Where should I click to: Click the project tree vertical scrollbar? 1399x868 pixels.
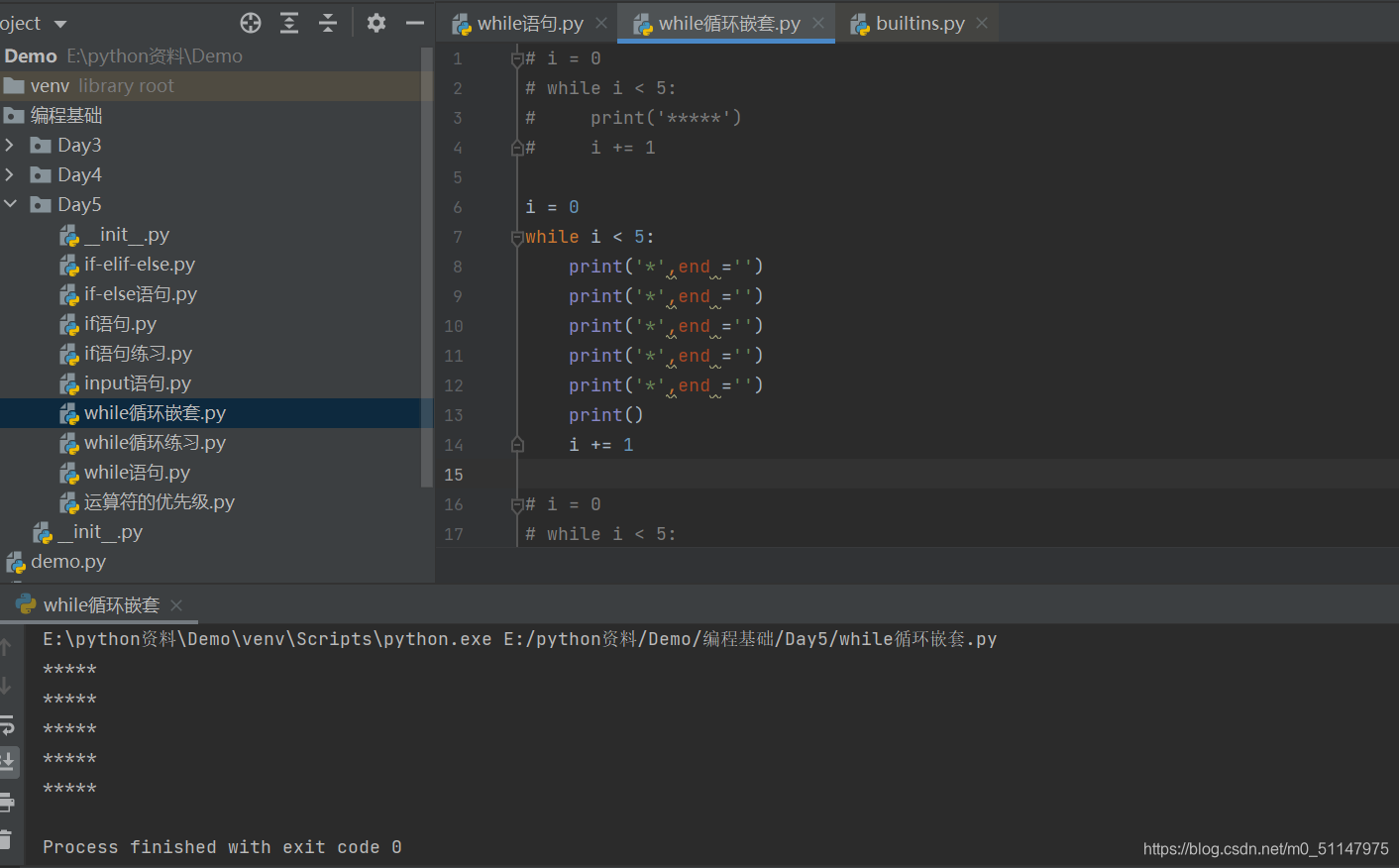[x=427, y=268]
